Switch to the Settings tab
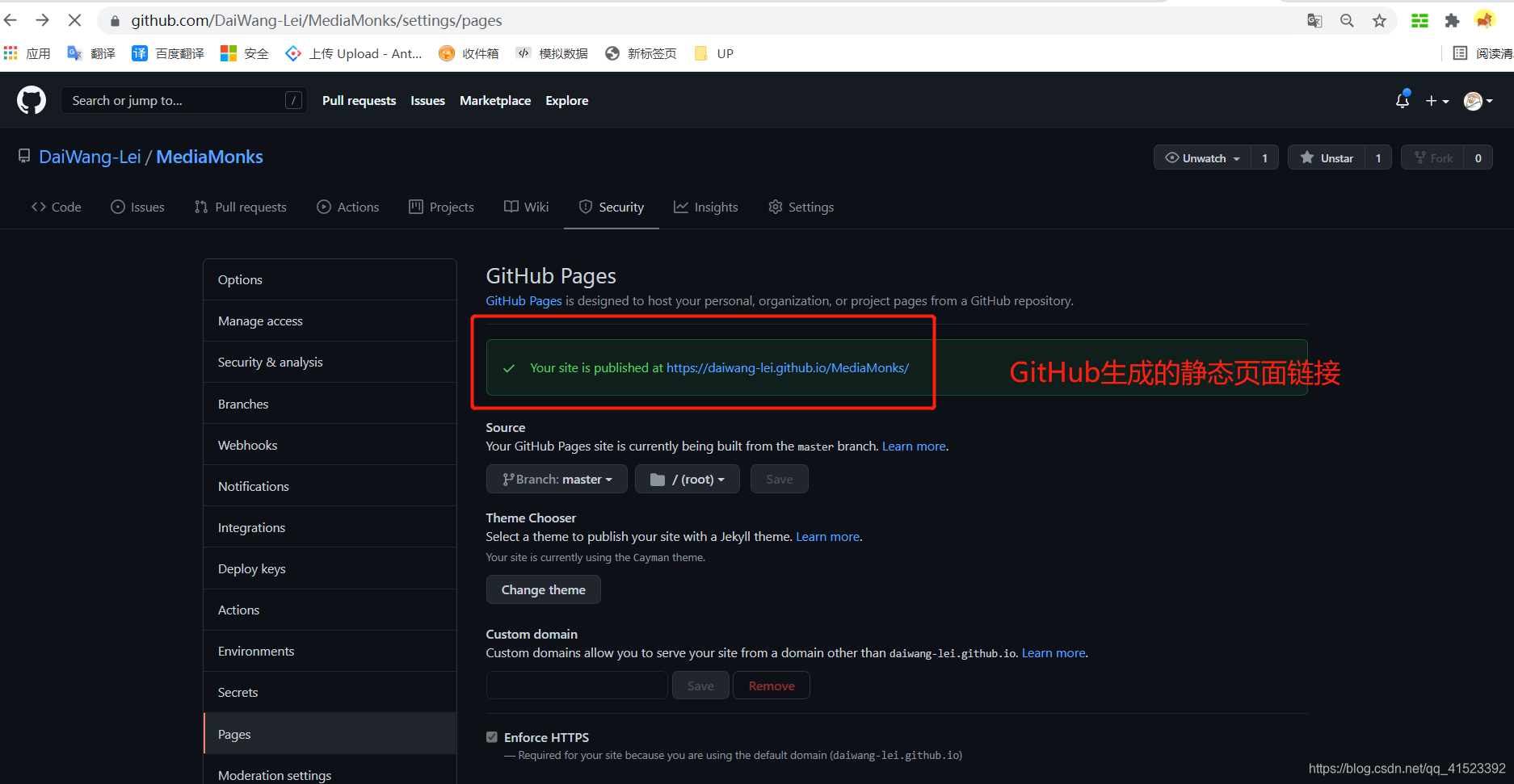This screenshot has height=784, width=1514. 801,208
